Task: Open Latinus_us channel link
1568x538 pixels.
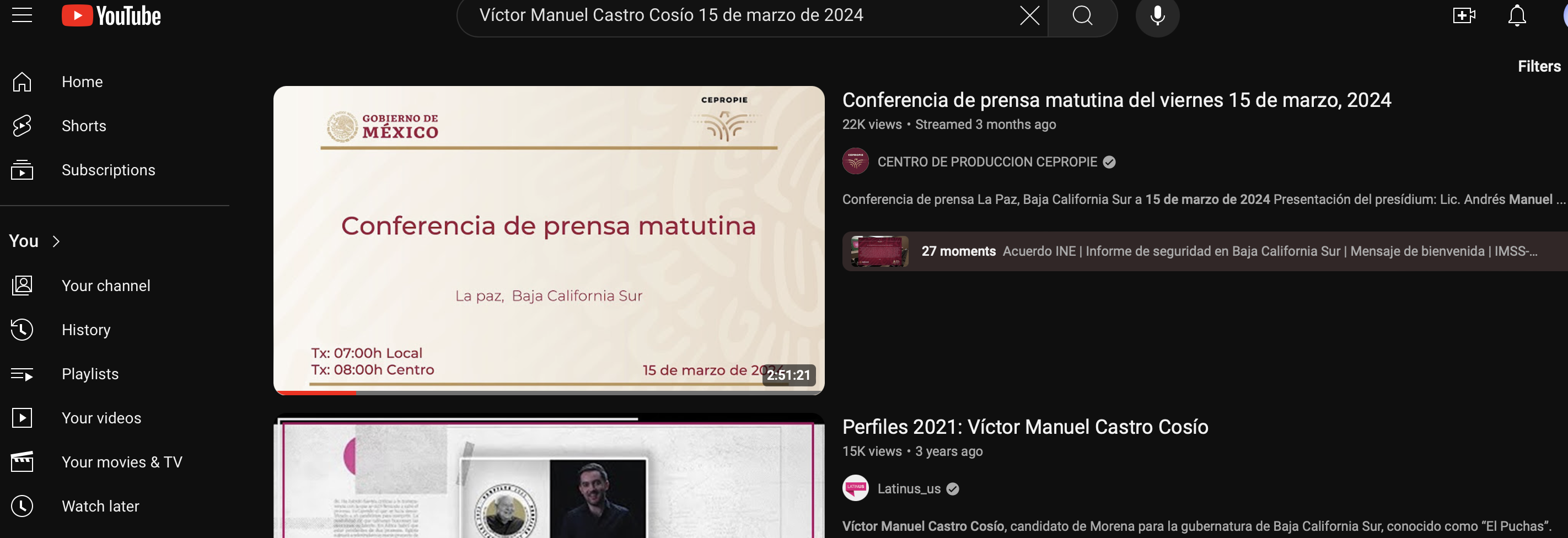Action: click(909, 489)
